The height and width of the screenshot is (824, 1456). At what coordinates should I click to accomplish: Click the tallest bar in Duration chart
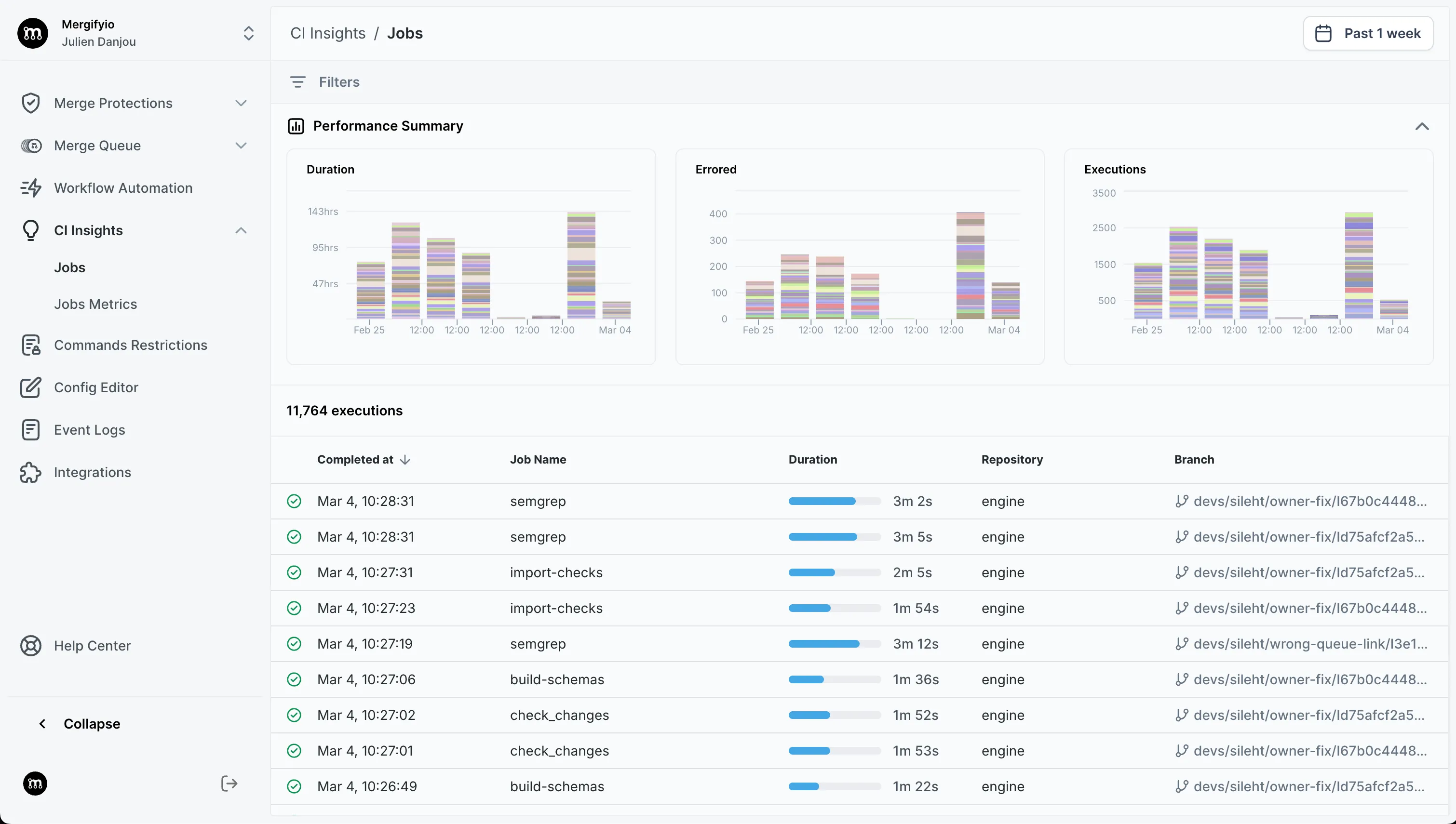(581, 266)
